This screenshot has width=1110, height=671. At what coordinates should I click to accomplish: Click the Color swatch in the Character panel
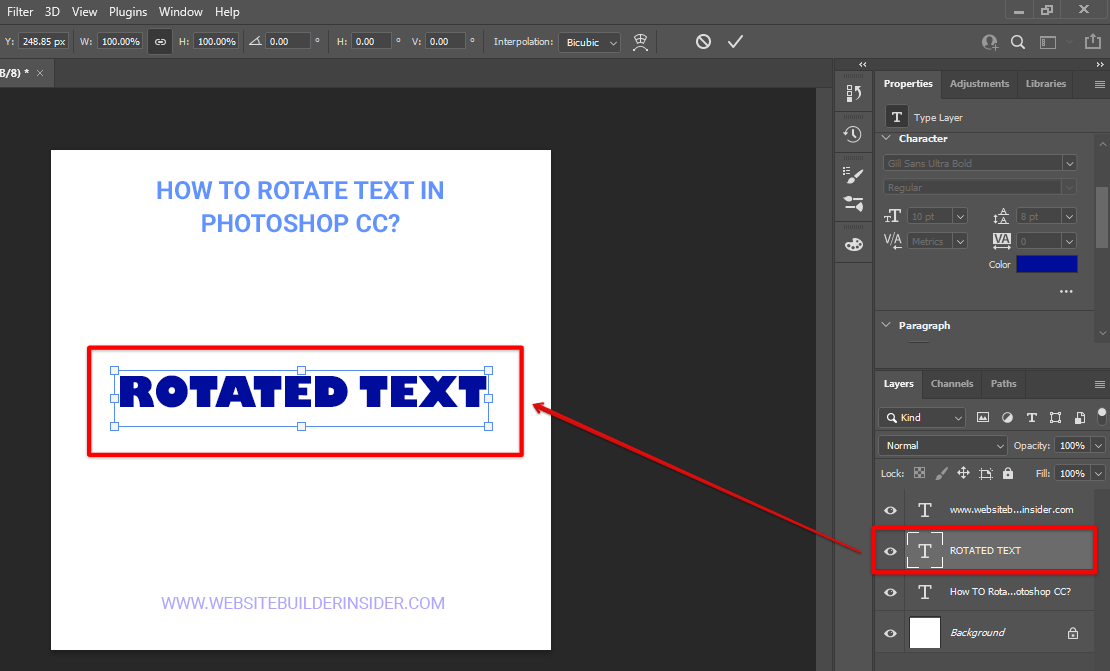click(x=1047, y=263)
